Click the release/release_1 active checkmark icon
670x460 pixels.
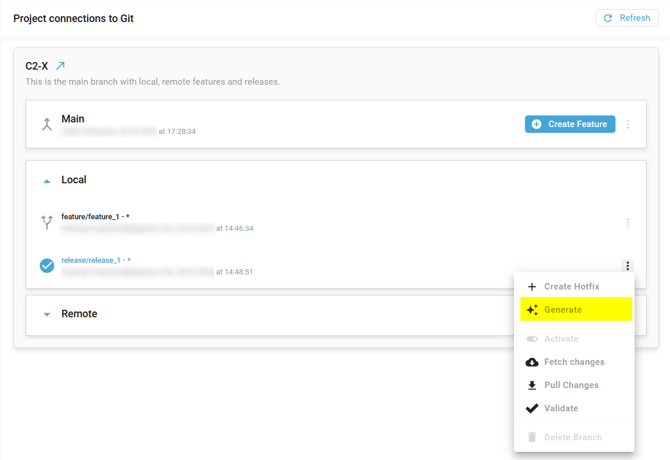point(47,265)
